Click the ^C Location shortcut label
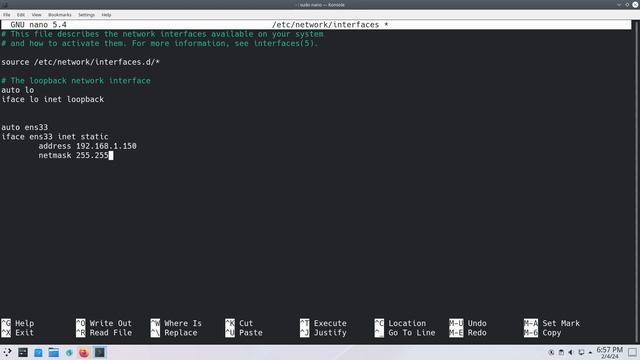This screenshot has width=640, height=360. tap(400, 323)
